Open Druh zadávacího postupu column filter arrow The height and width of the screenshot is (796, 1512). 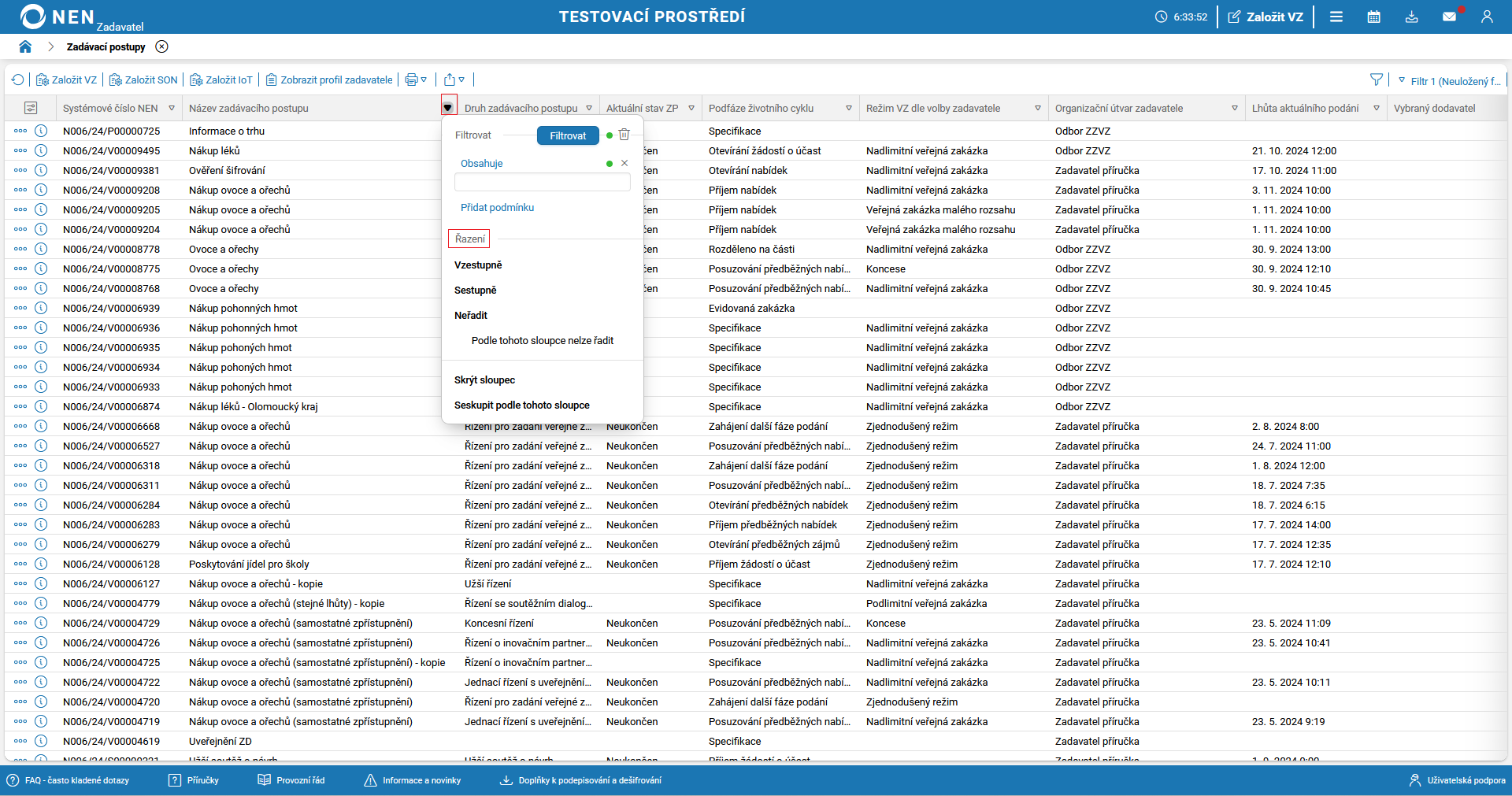[589, 108]
